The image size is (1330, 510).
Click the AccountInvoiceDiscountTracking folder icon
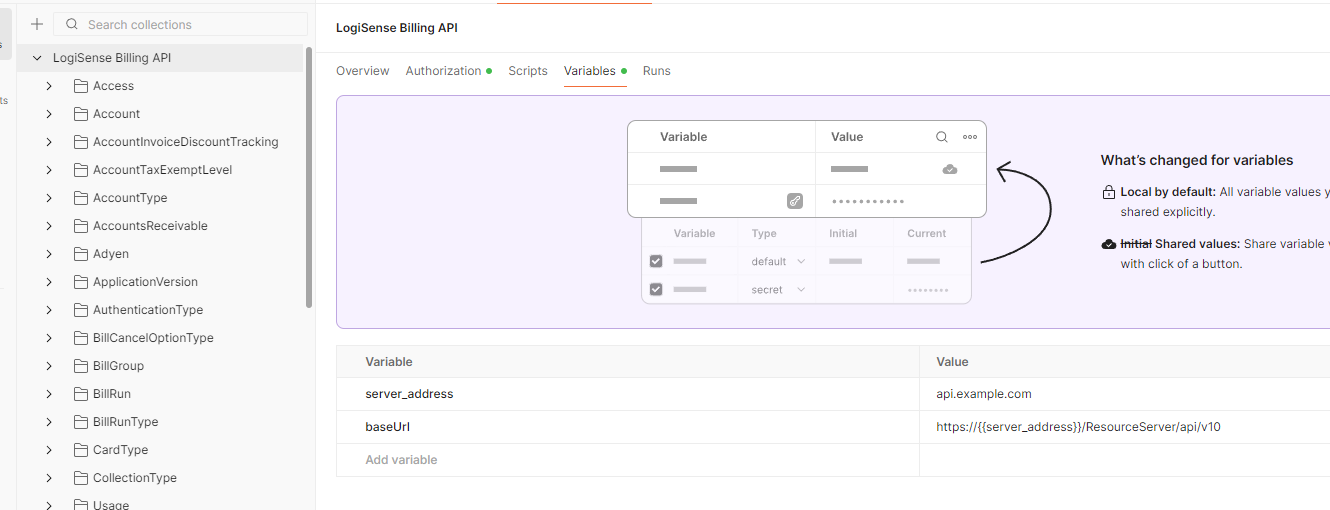pos(81,142)
